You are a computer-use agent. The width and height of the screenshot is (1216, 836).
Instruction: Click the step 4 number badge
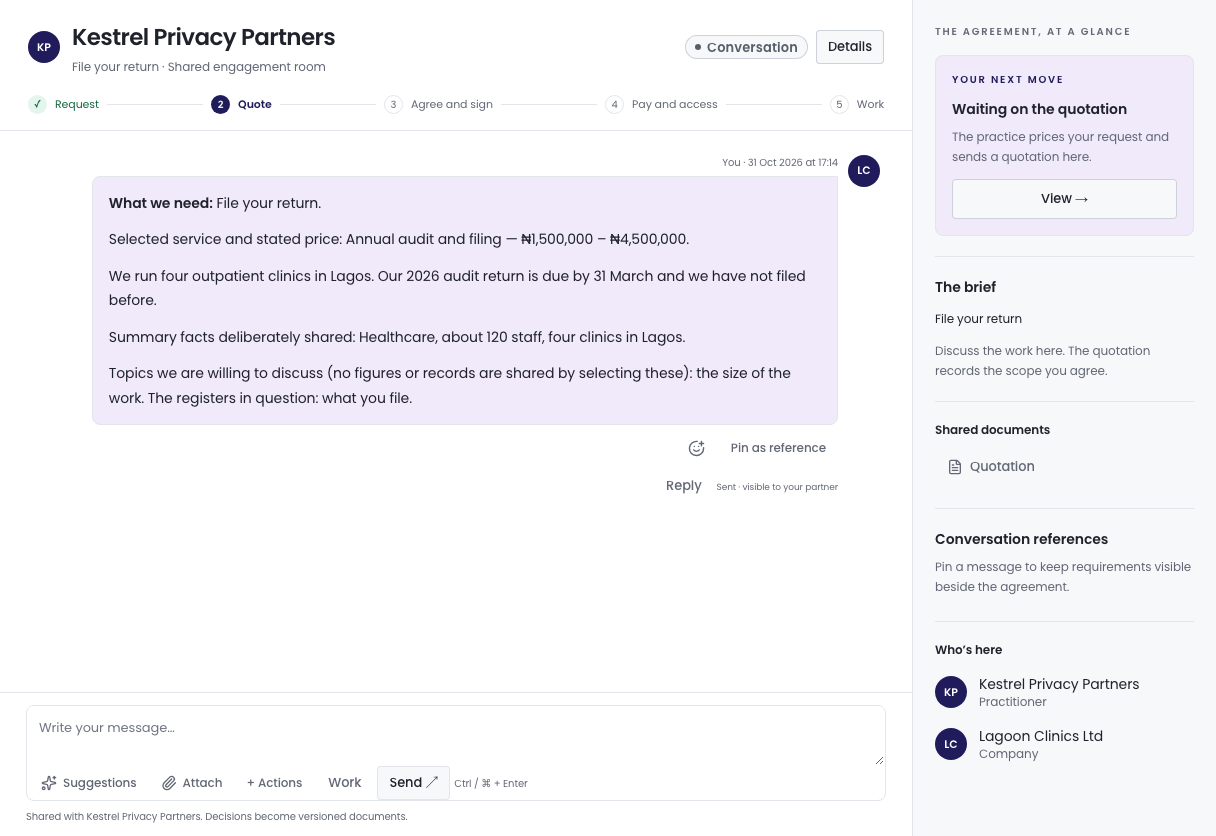coord(614,104)
